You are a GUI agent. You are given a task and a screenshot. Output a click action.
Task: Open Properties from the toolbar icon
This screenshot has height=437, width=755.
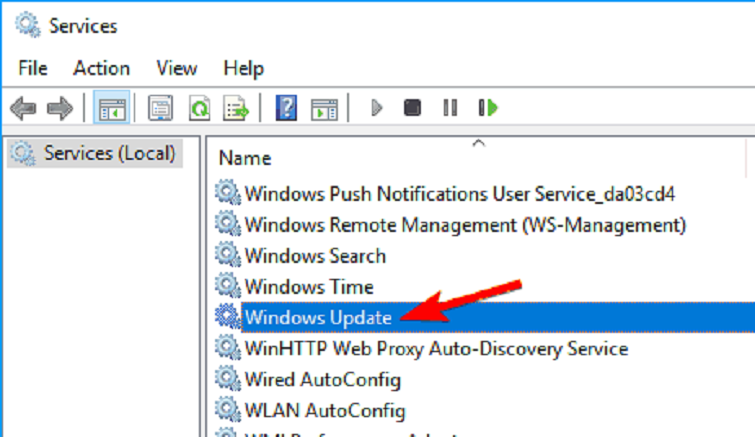(x=159, y=108)
